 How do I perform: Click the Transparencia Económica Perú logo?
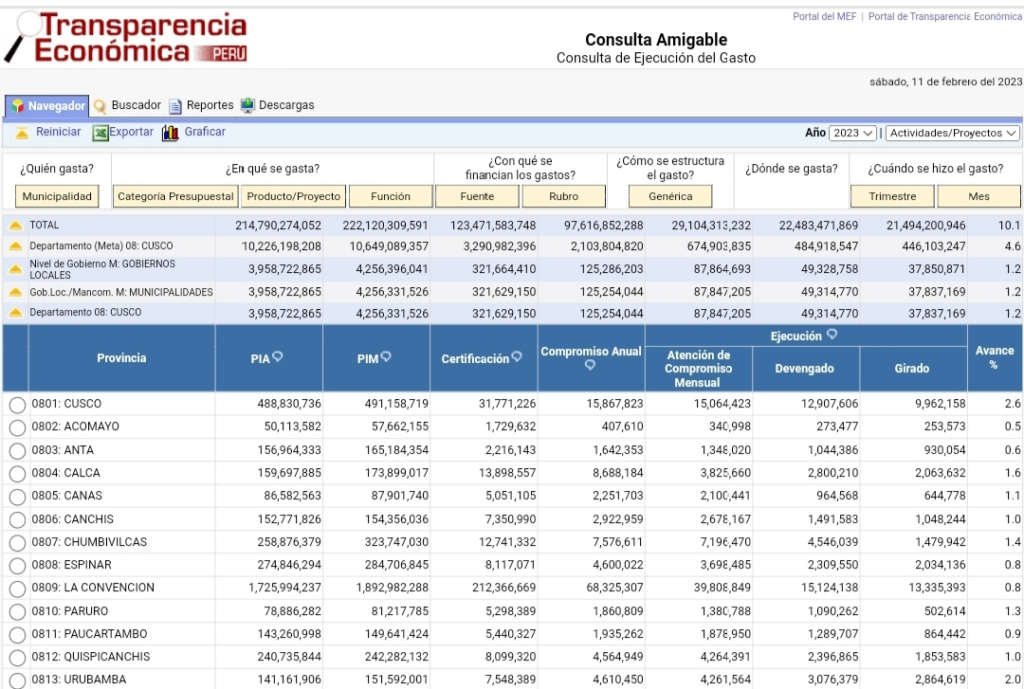[127, 38]
